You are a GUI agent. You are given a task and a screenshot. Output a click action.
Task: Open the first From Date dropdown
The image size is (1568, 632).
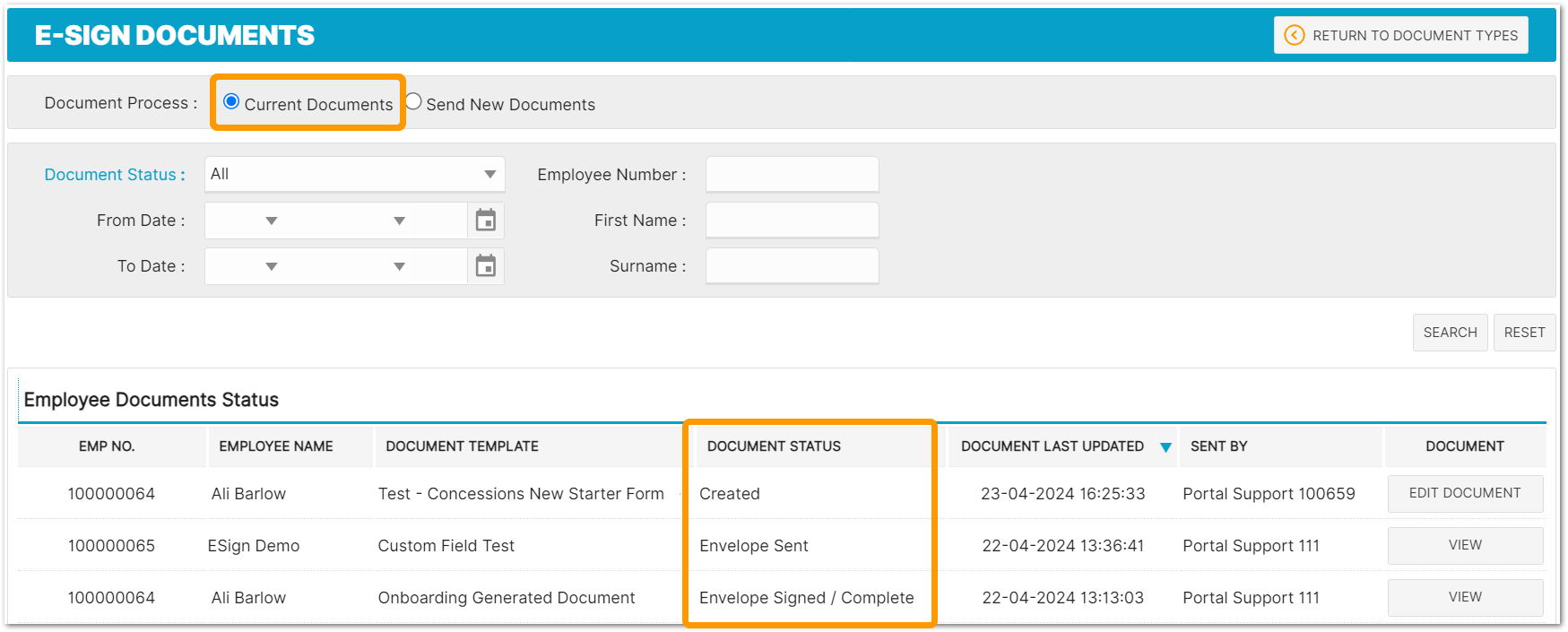[x=271, y=221]
